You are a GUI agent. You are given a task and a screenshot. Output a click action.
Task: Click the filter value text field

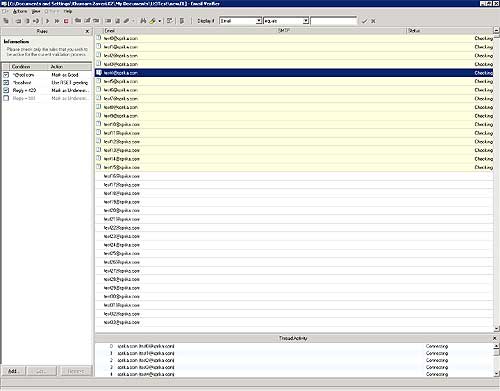tap(334, 21)
